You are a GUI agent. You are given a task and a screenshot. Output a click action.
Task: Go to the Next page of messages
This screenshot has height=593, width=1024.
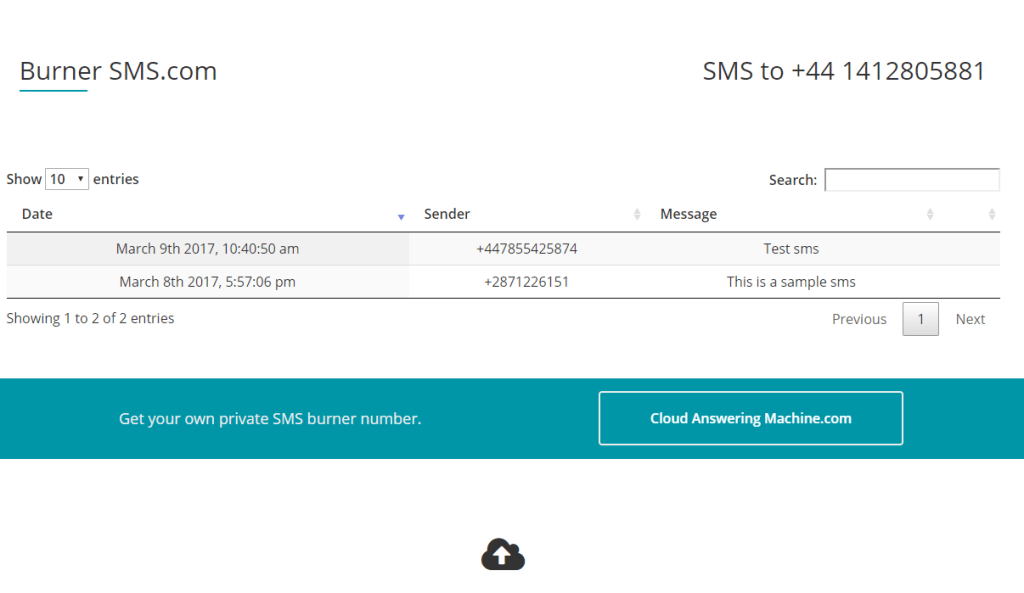[970, 318]
